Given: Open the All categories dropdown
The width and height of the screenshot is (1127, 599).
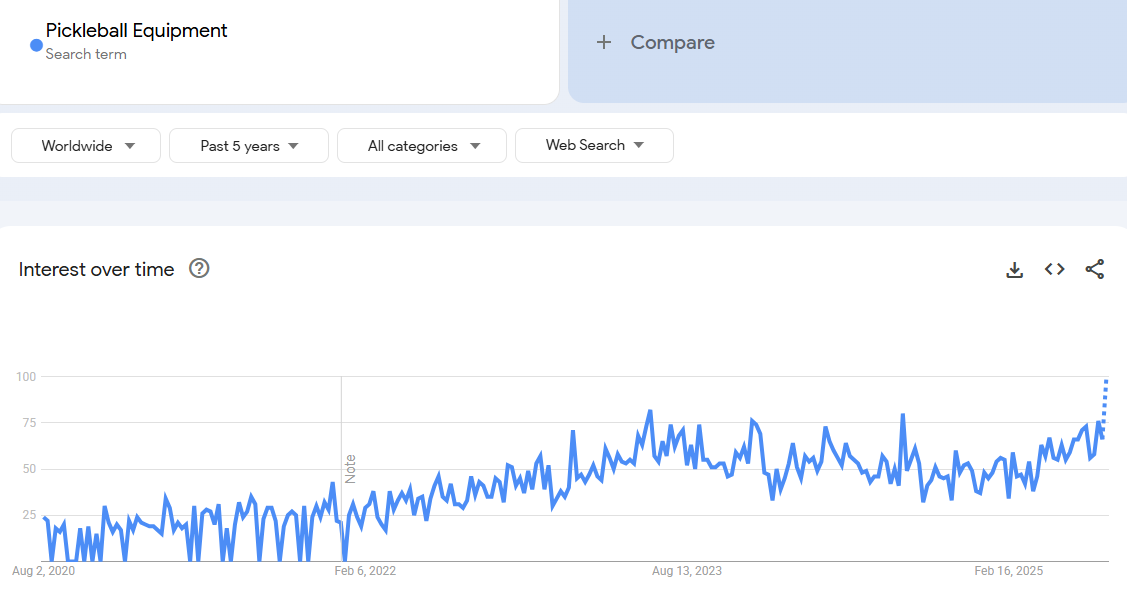Looking at the screenshot, I should pos(422,146).
